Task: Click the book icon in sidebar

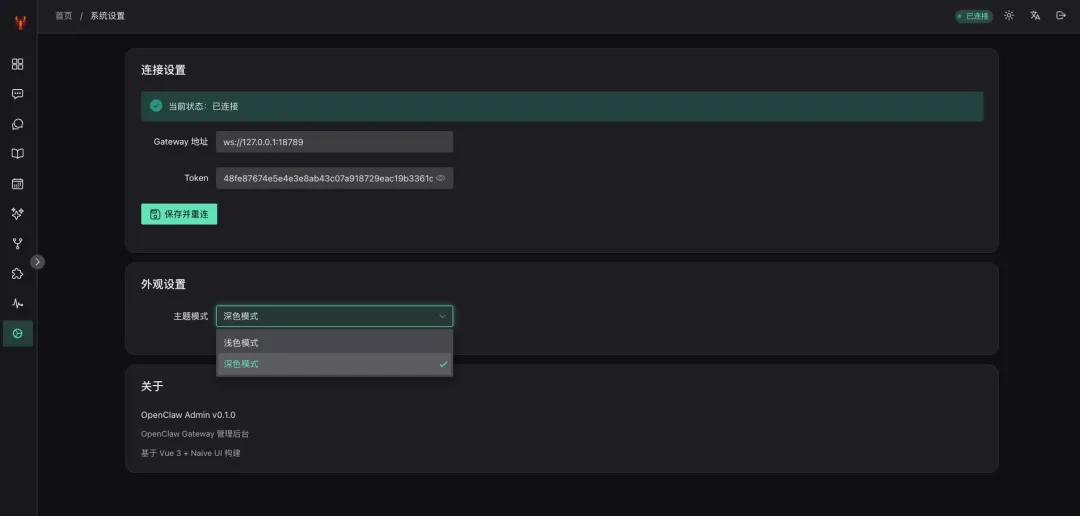Action: tap(17, 154)
